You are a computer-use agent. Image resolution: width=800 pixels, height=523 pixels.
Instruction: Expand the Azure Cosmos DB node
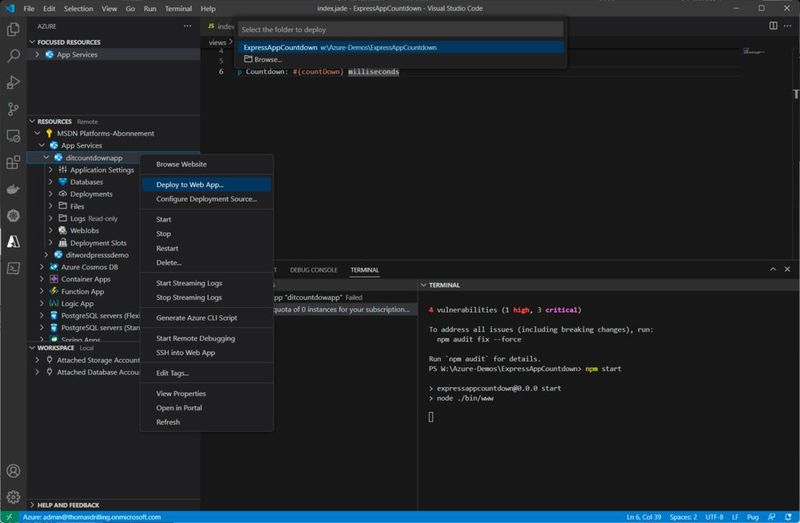tap(42, 267)
